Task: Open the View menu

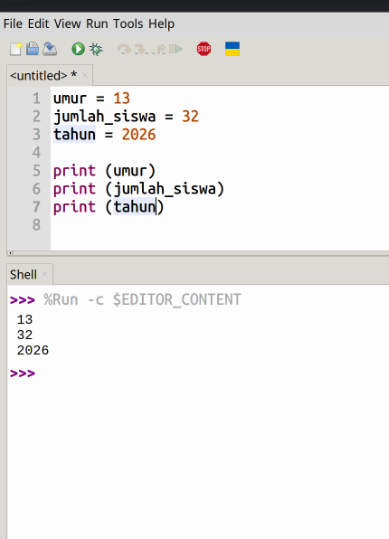Action: (x=67, y=24)
